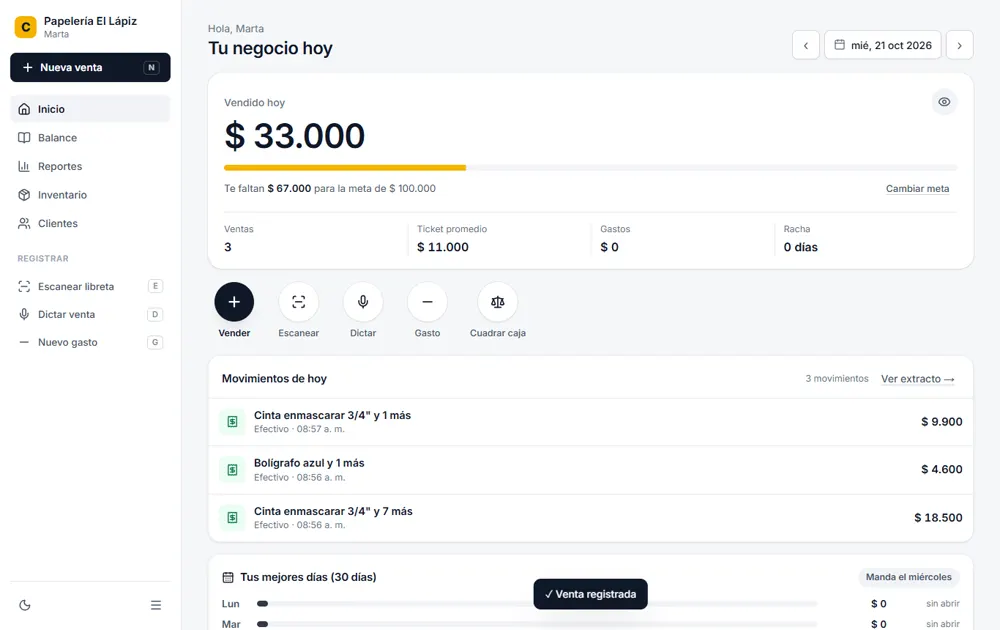Image resolution: width=1000 pixels, height=630 pixels.
Task: Select Escanear libreta in sidebar
Action: (x=90, y=286)
